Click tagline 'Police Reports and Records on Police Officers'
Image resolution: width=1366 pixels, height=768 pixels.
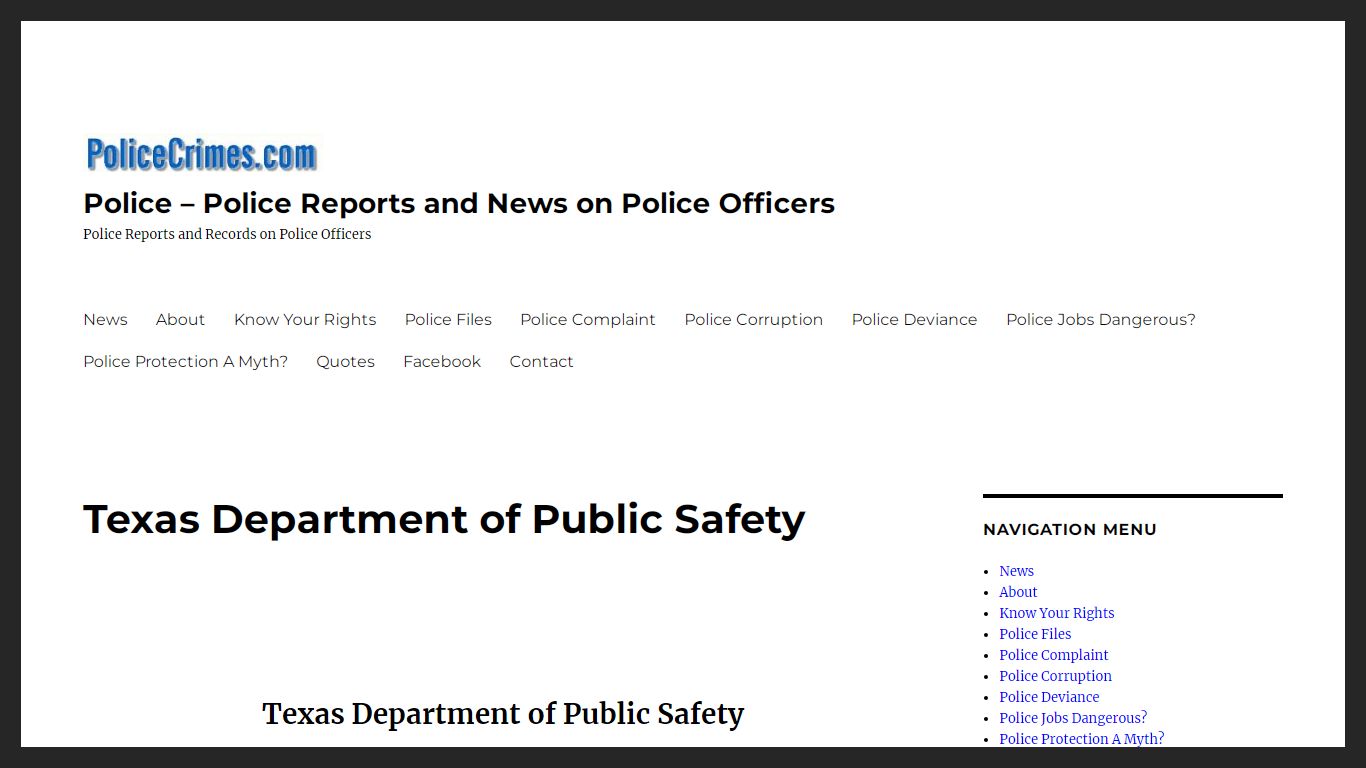[227, 234]
